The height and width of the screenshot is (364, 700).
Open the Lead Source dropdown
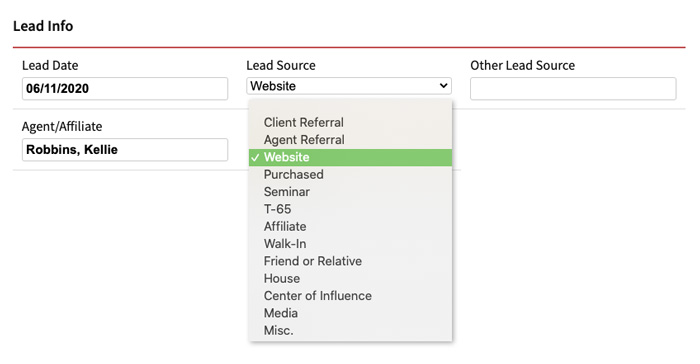[x=349, y=86]
